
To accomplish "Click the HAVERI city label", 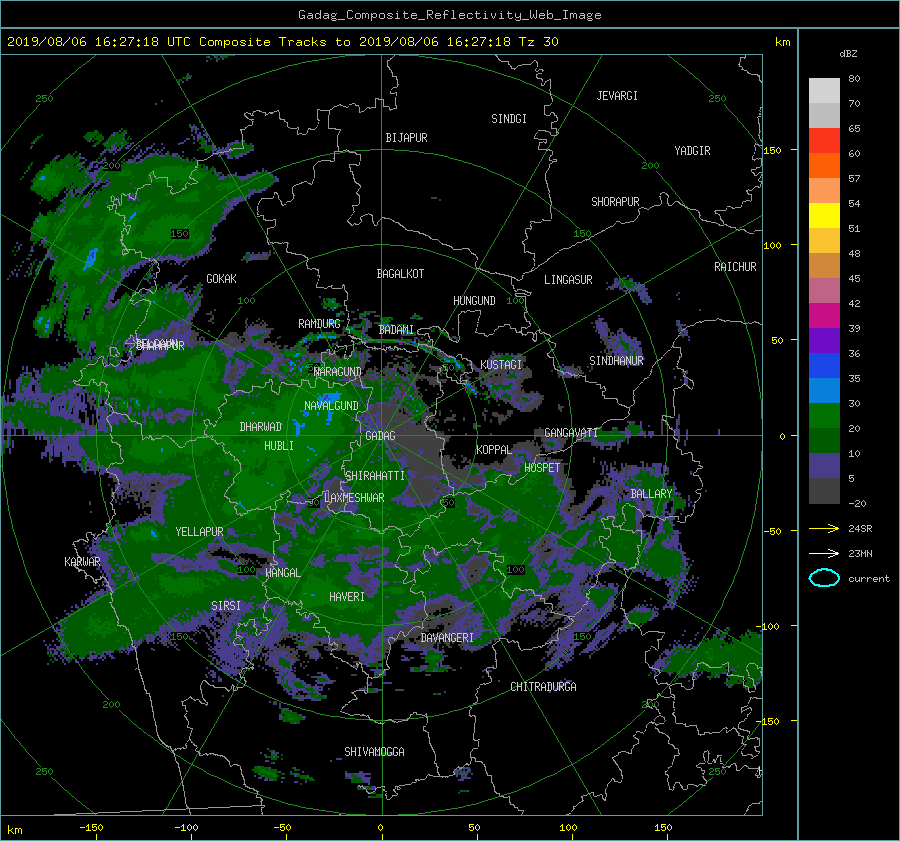I will 347,597.
